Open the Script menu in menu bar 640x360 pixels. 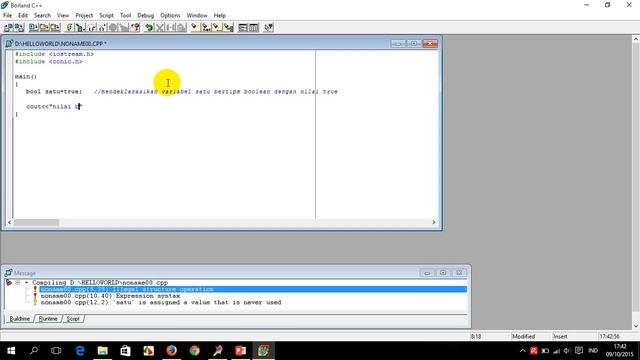107,15
